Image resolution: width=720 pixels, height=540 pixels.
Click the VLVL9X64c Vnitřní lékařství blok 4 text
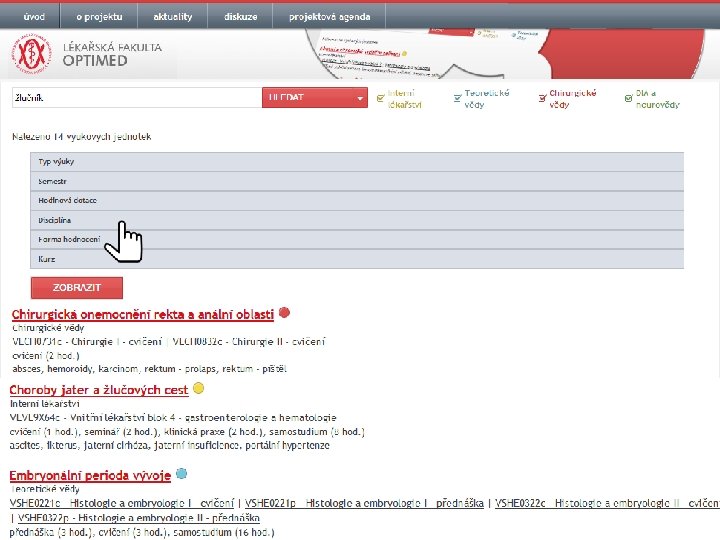coord(173,418)
